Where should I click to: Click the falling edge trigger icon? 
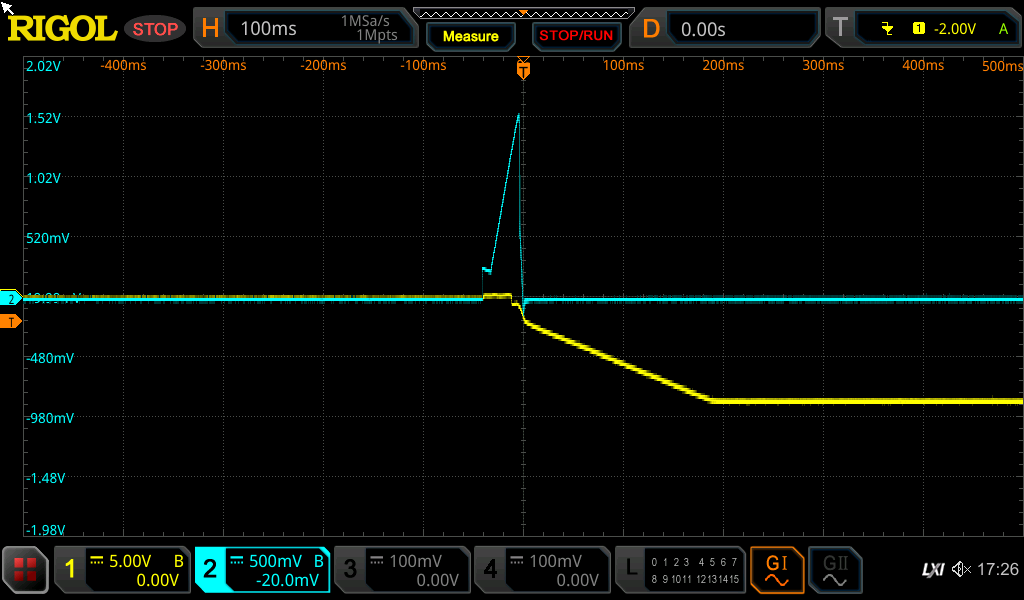[887, 29]
